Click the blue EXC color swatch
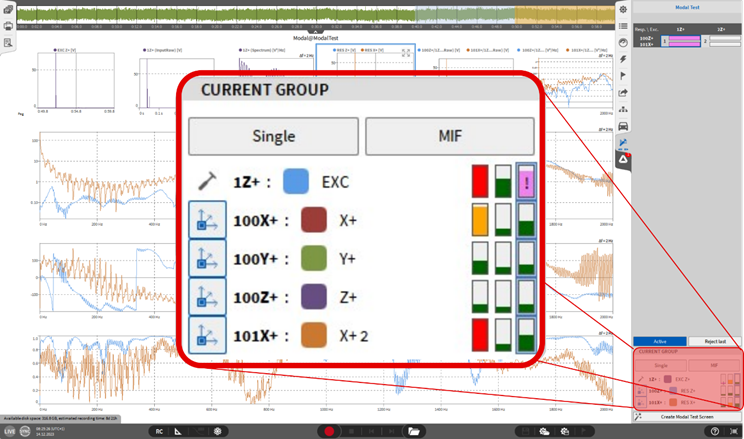The image size is (744, 439). tap(296, 182)
